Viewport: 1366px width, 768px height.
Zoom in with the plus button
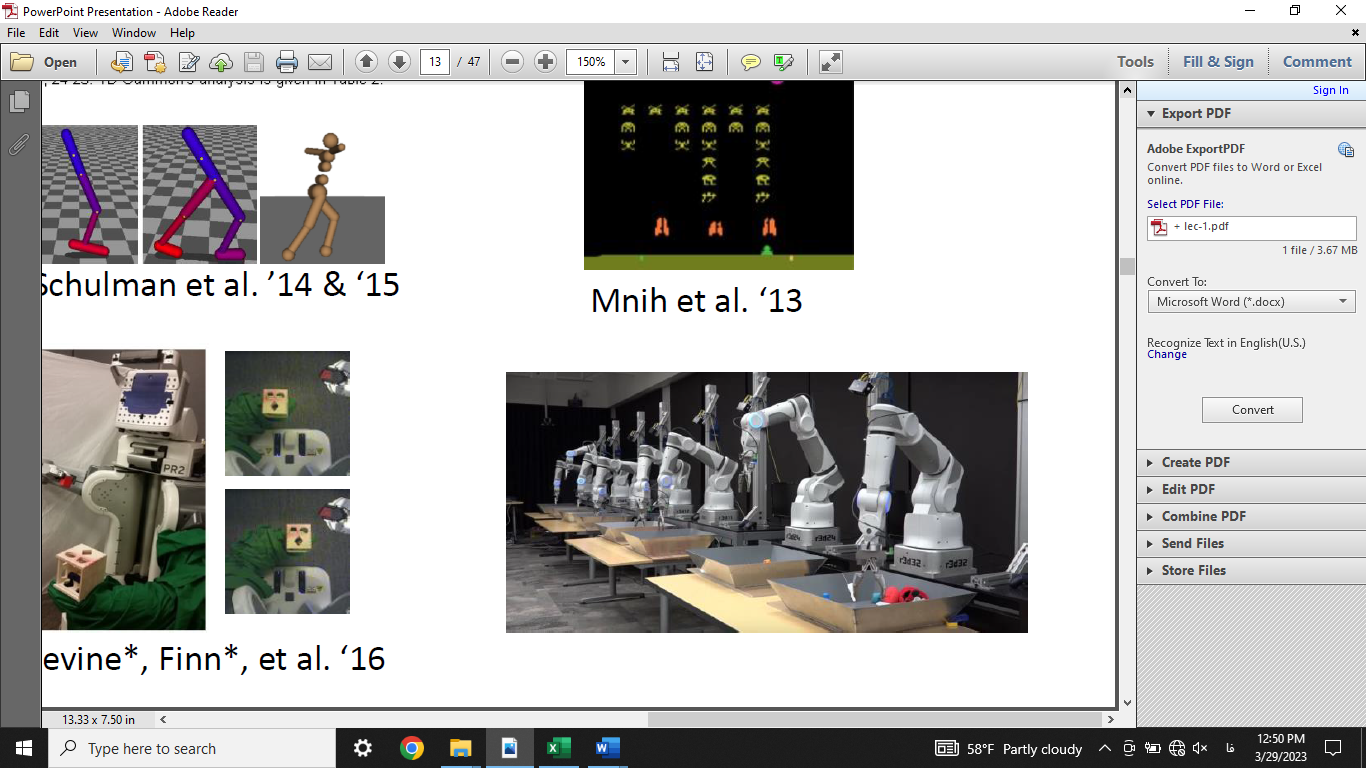545,62
